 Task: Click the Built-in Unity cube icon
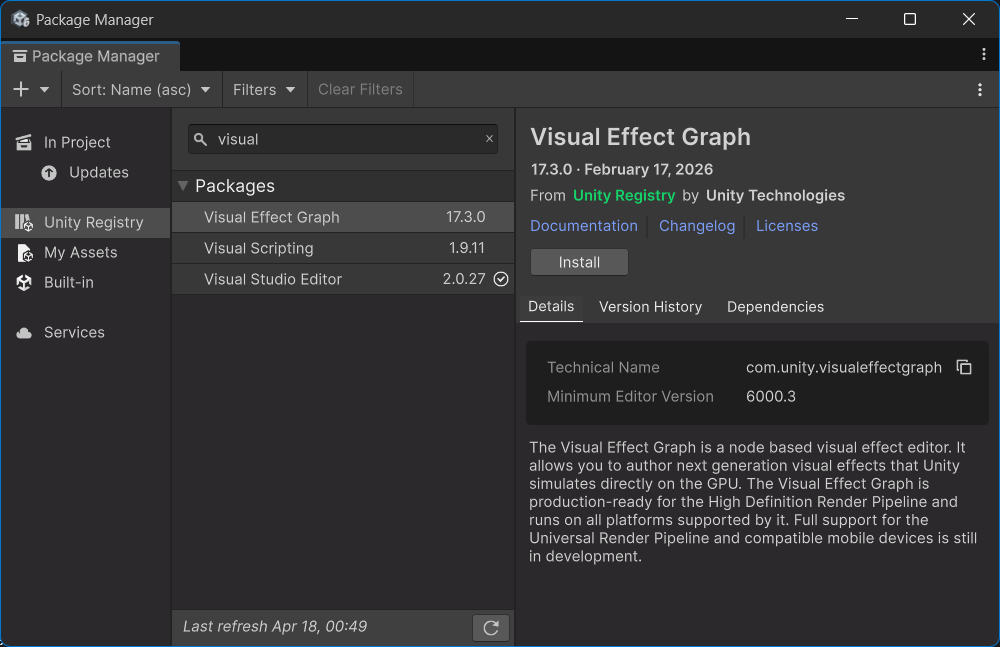tap(24, 283)
